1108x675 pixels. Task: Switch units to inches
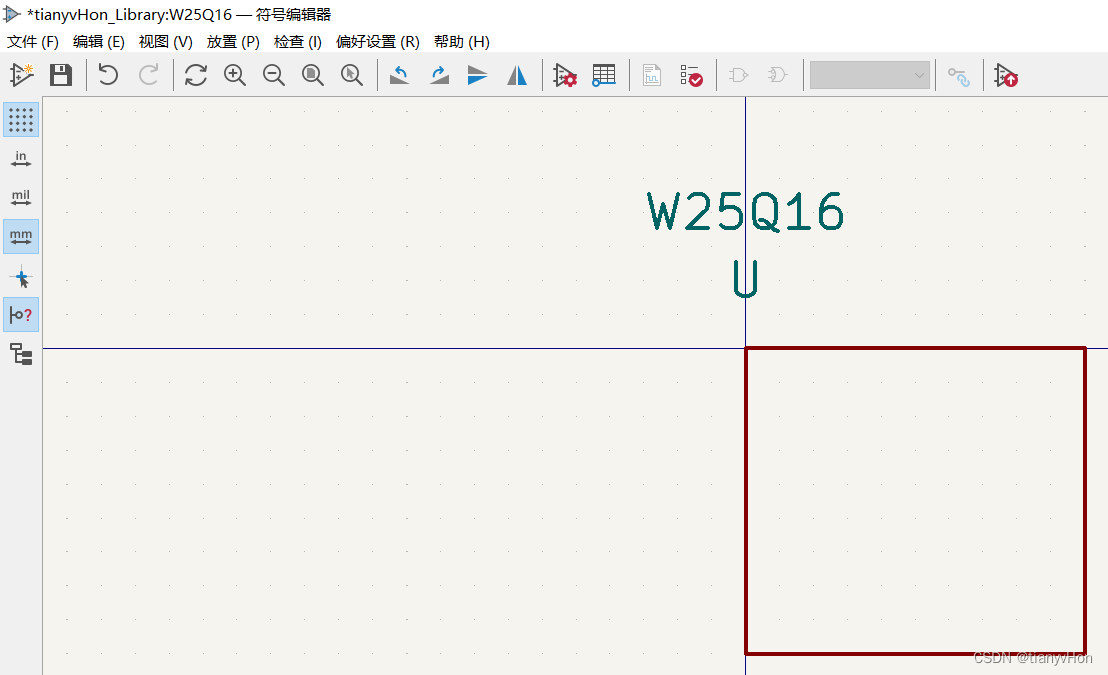21,159
